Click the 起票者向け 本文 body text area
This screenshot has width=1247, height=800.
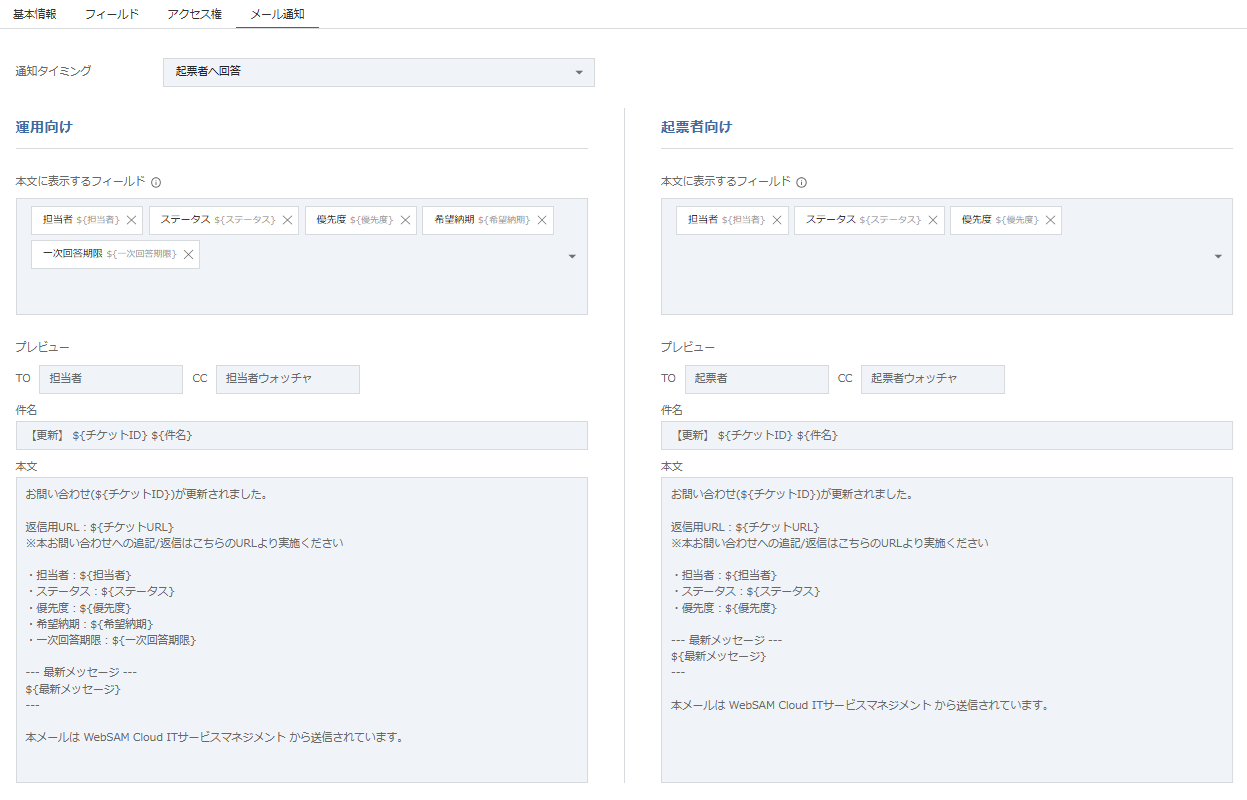coord(946,630)
